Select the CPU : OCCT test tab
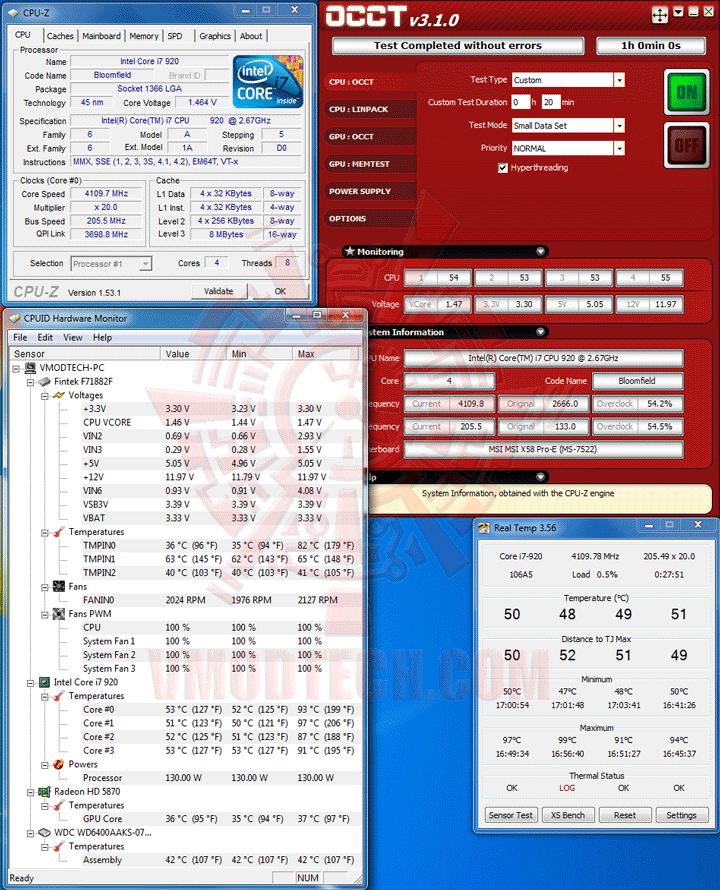 [370, 82]
